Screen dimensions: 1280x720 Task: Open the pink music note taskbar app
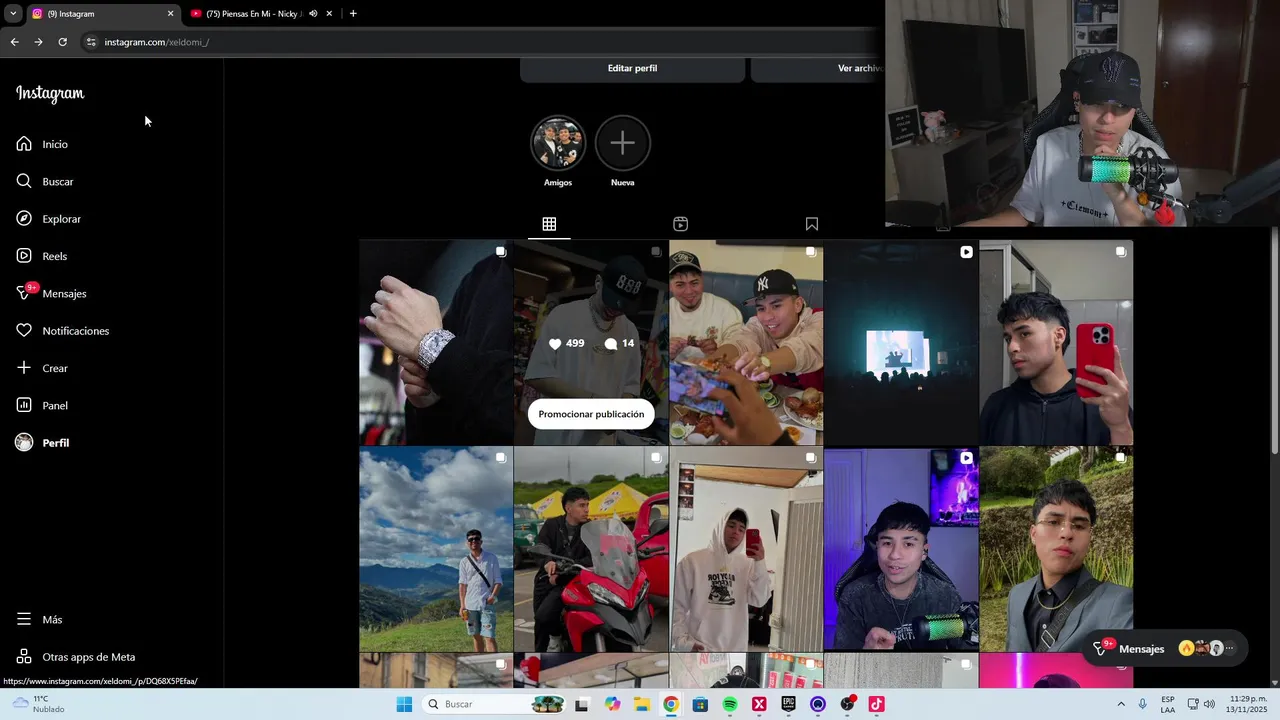coord(876,704)
